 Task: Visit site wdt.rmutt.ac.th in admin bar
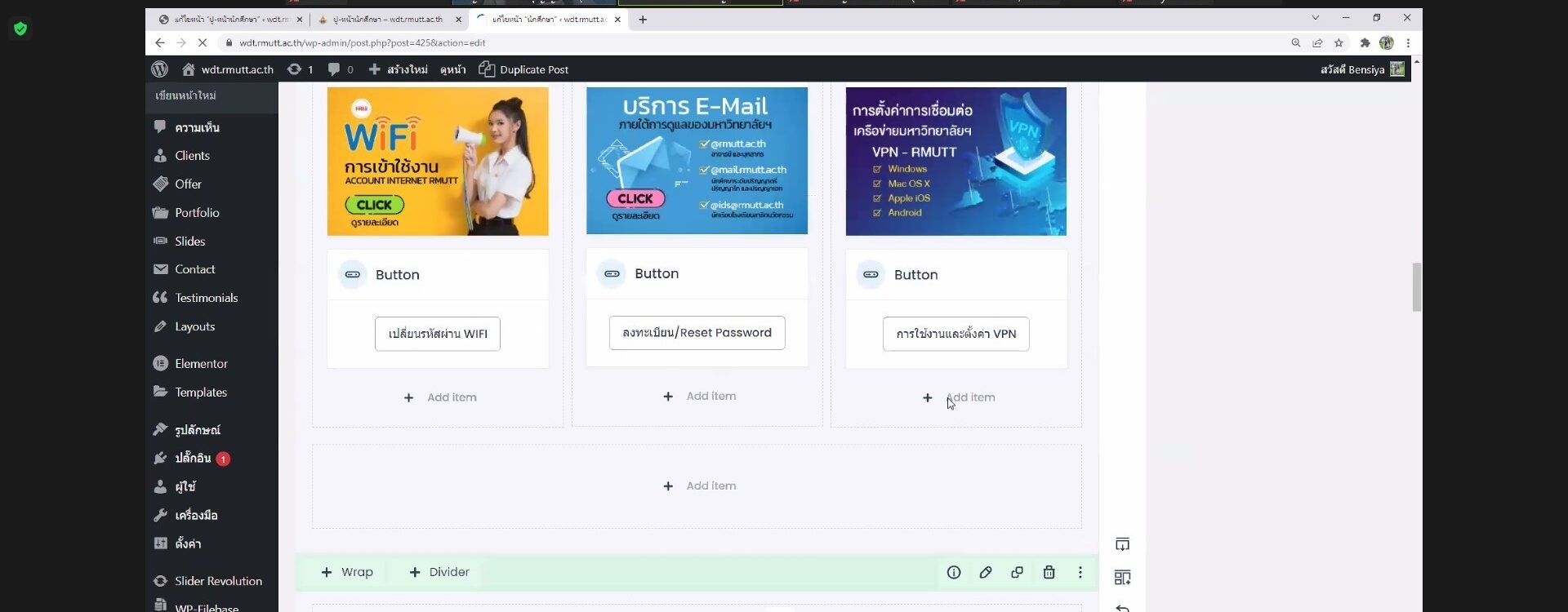pos(227,69)
